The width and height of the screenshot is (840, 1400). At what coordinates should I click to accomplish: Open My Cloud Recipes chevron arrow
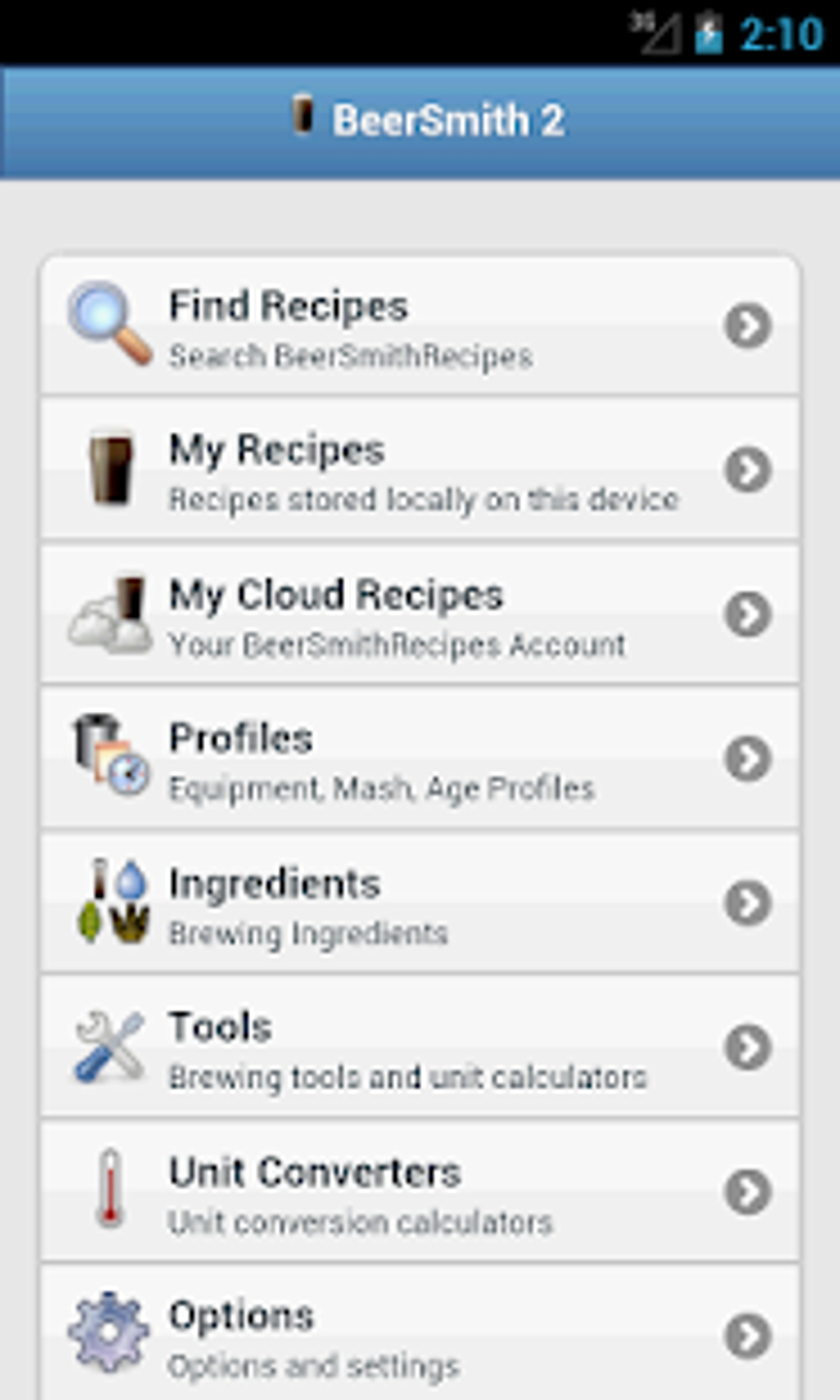[748, 614]
